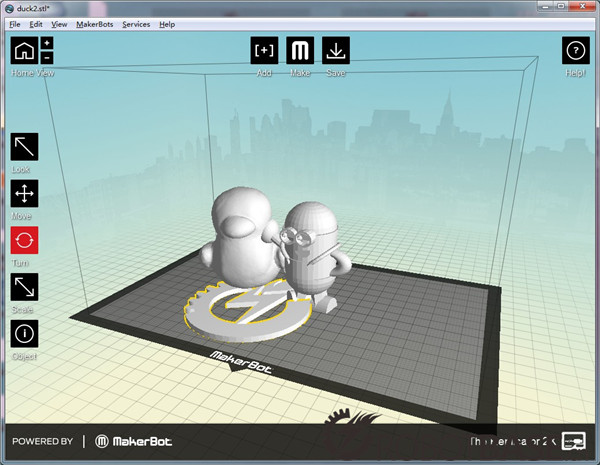Click the Add model icon
Viewport: 600px width, 465px height.
[264, 51]
